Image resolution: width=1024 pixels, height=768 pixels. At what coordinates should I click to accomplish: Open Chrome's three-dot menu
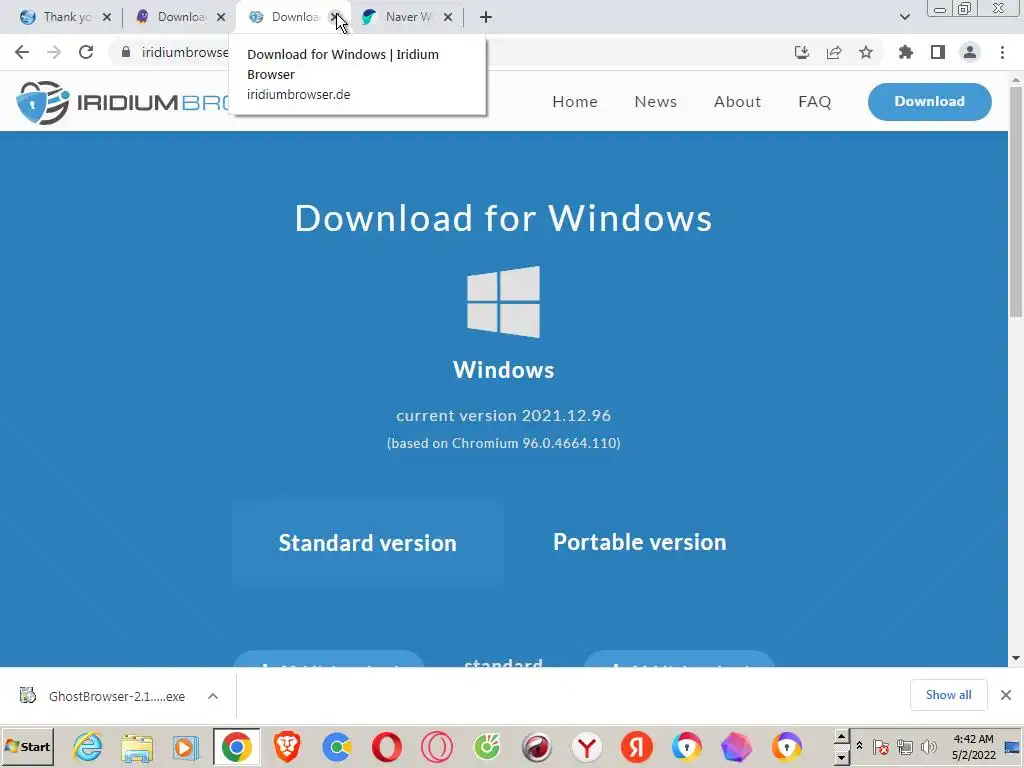[x=1002, y=52]
